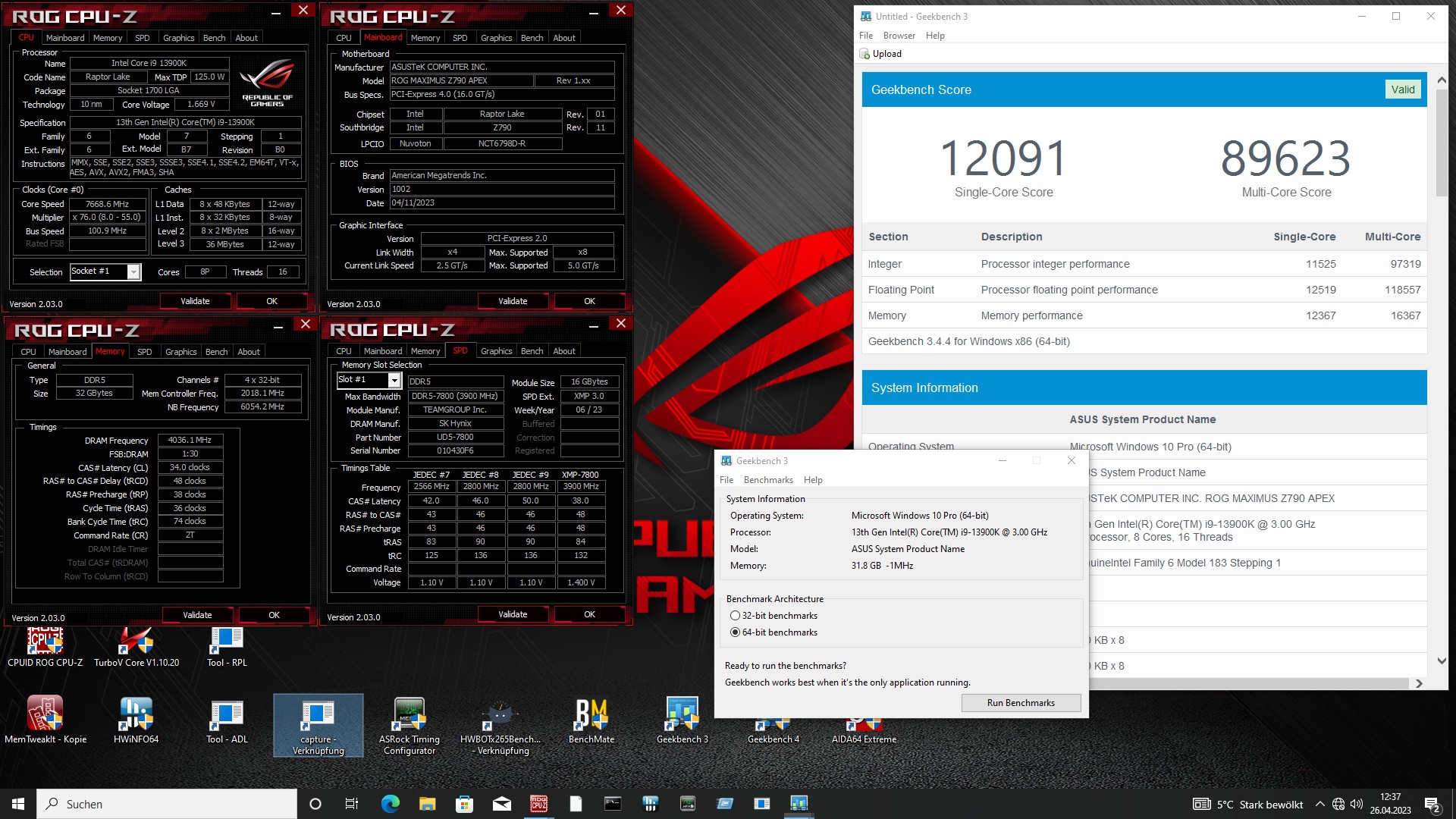Open the CPUID ROG CPU-Z desktop shortcut

click(x=45, y=646)
